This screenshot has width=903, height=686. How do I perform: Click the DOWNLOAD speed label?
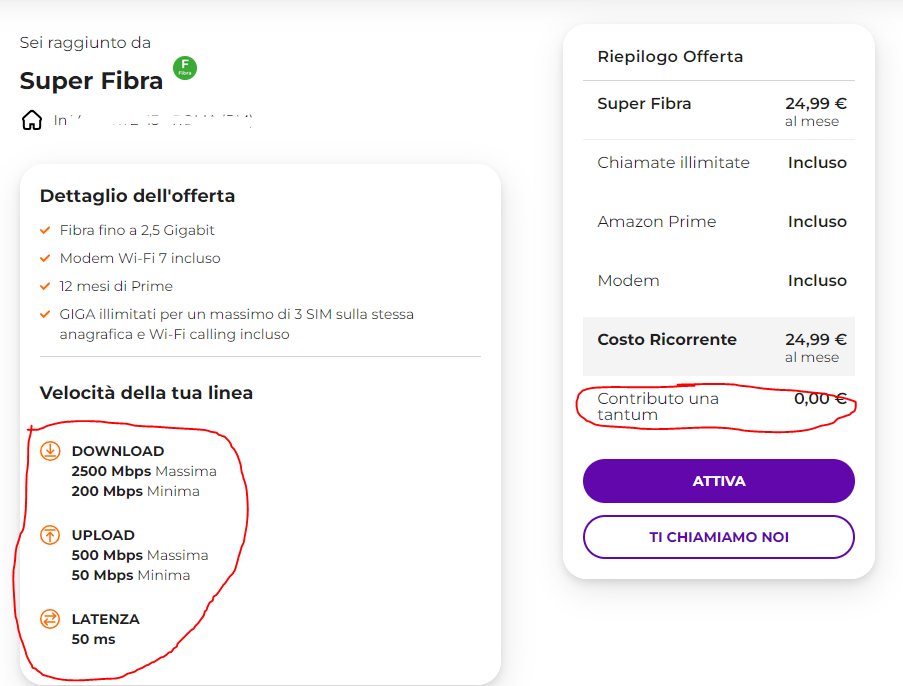118,451
